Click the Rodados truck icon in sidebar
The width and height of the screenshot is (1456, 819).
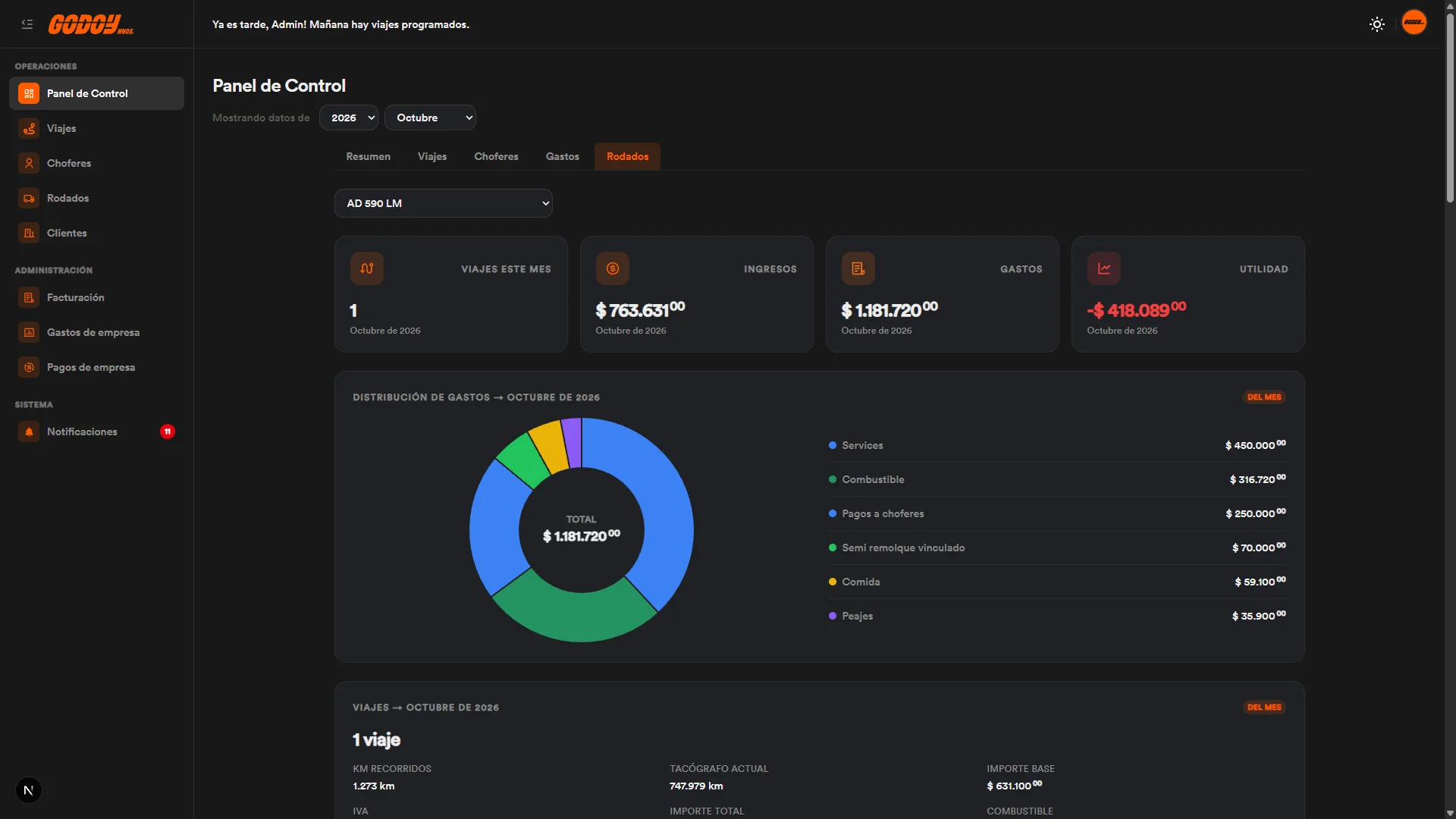coord(29,198)
